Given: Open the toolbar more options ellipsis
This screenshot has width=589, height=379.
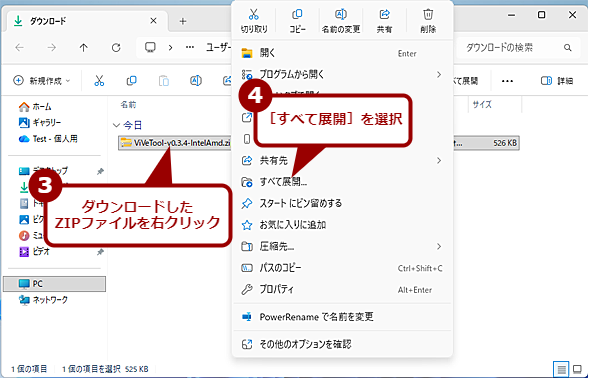Looking at the screenshot, I should [507, 81].
